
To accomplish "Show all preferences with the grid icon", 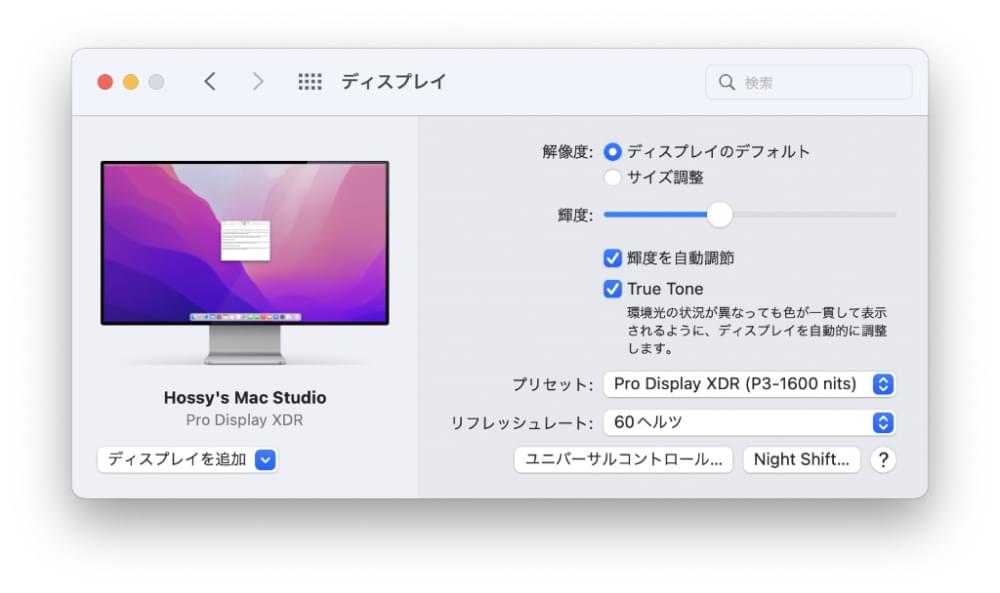I will click(x=310, y=82).
